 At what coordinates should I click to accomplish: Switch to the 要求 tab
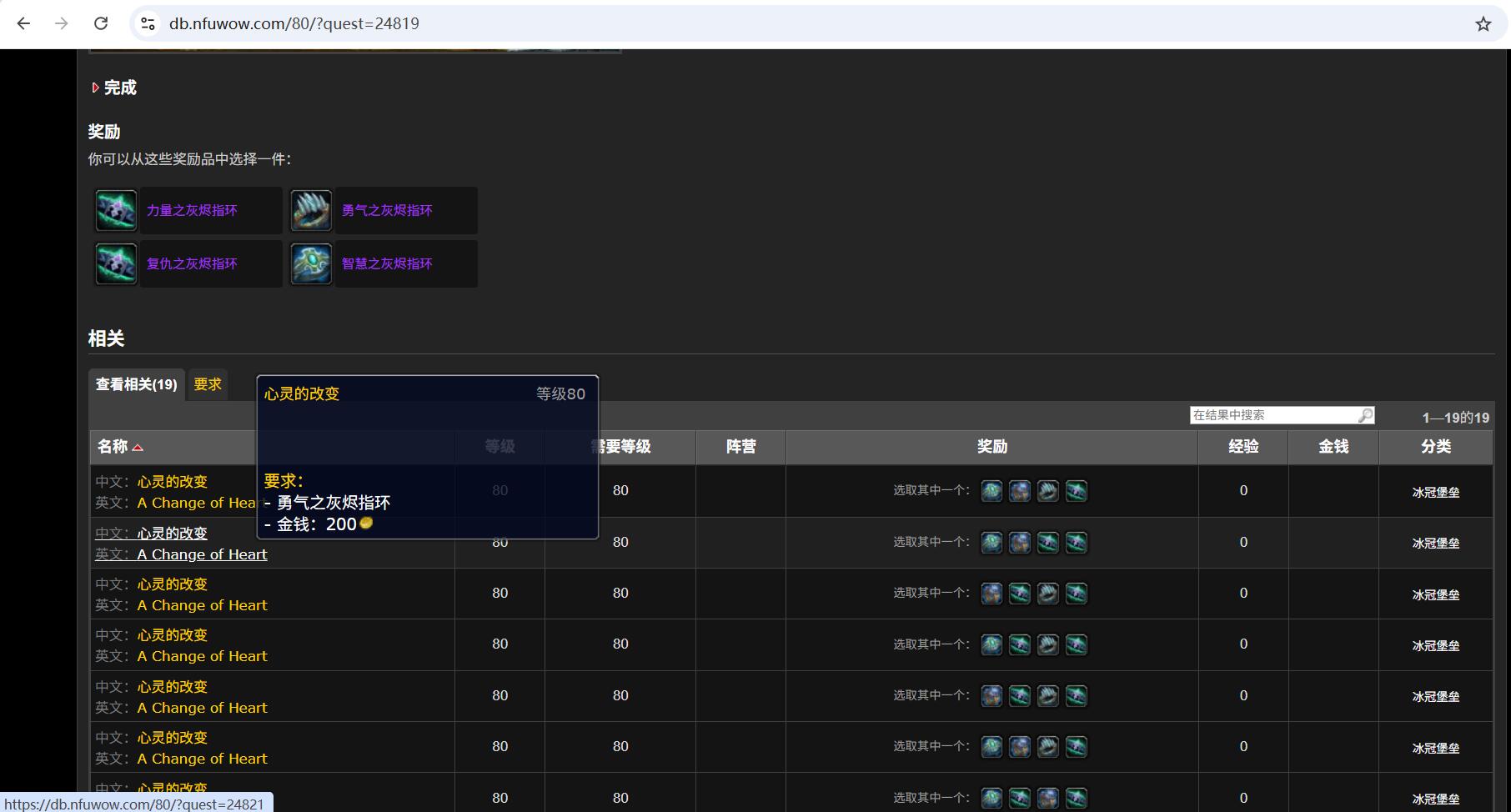208,384
